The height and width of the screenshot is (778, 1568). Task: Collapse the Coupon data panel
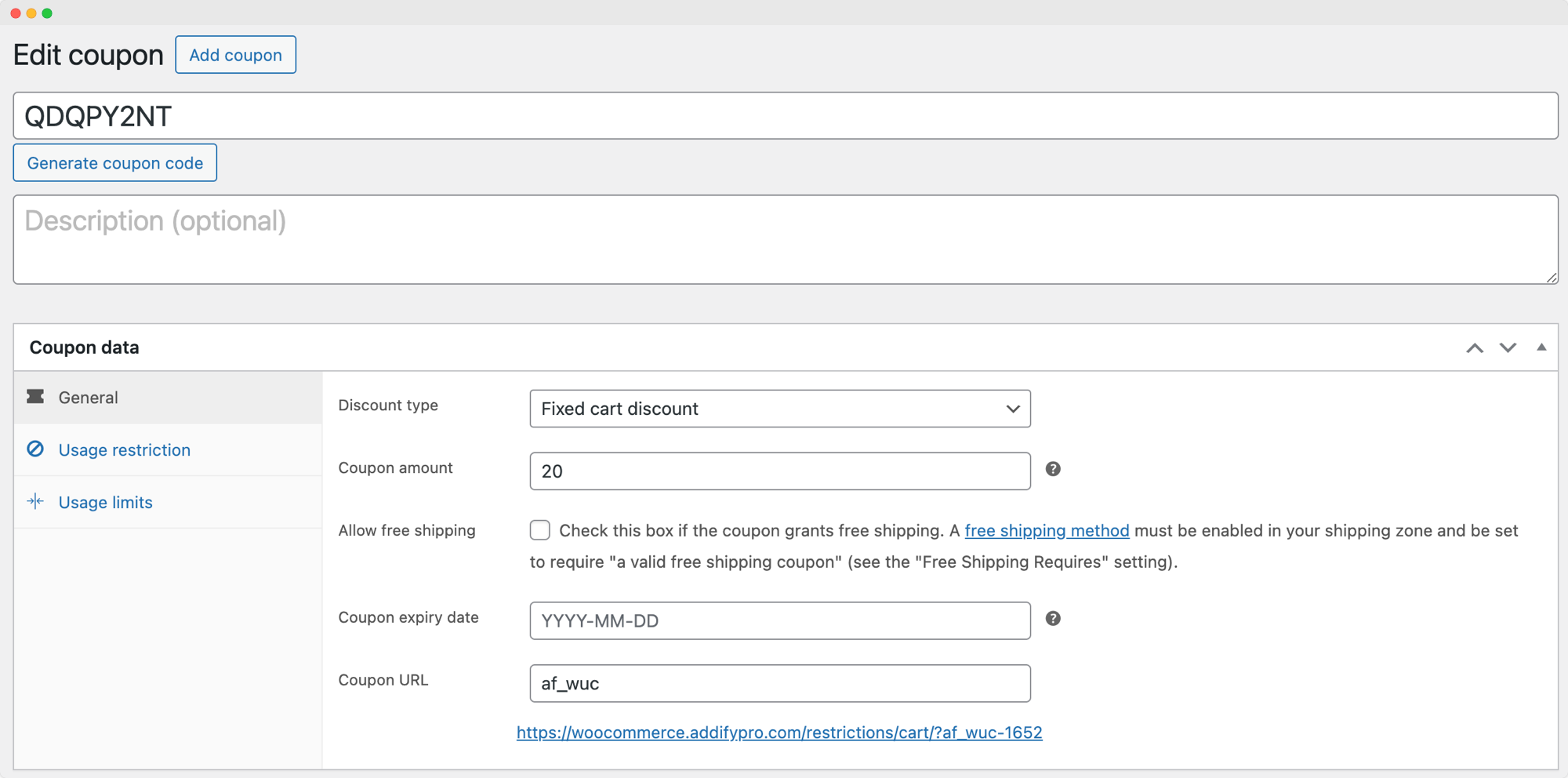pos(1541,347)
